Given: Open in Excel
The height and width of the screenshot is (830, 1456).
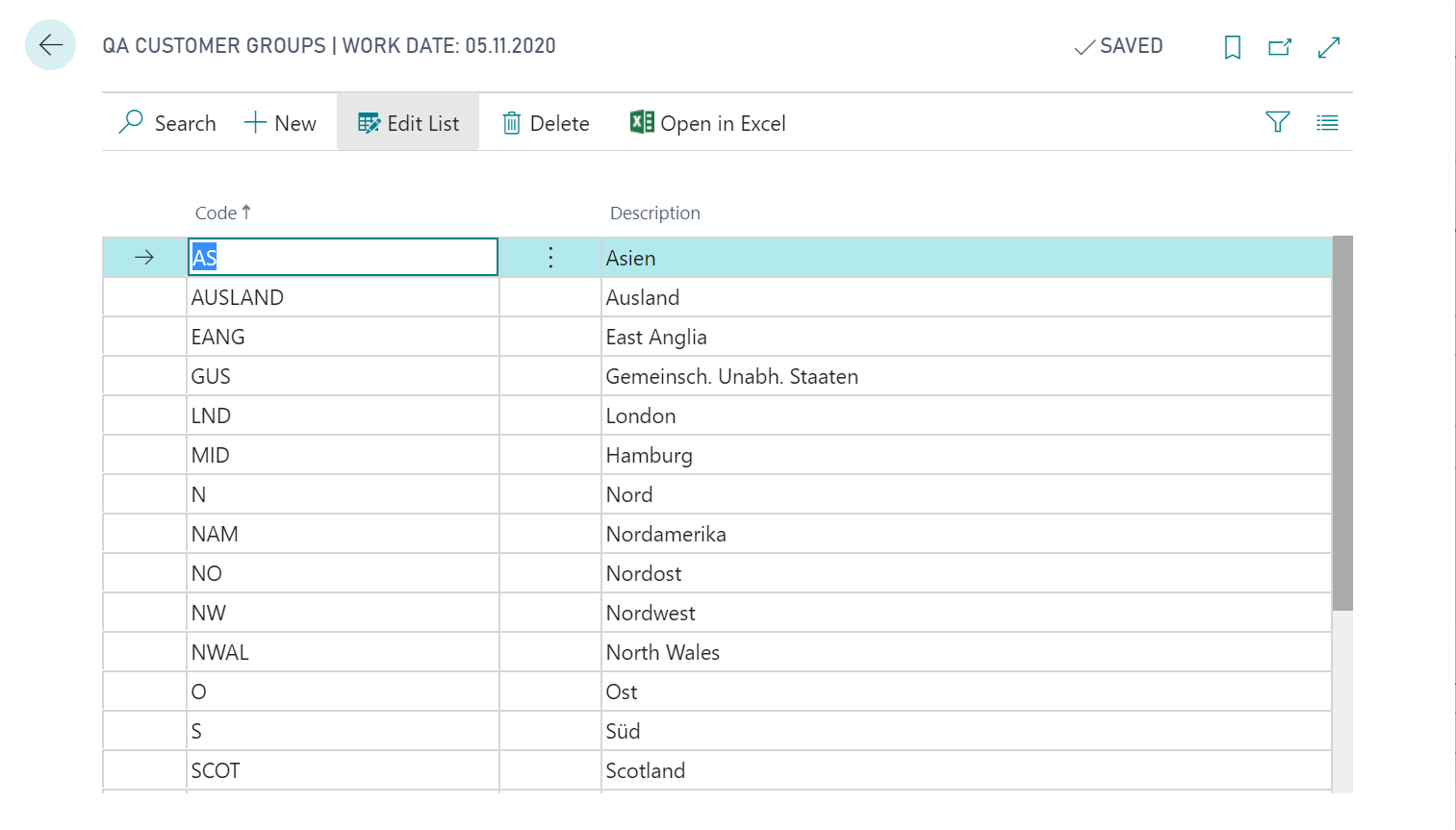Looking at the screenshot, I should coord(708,123).
